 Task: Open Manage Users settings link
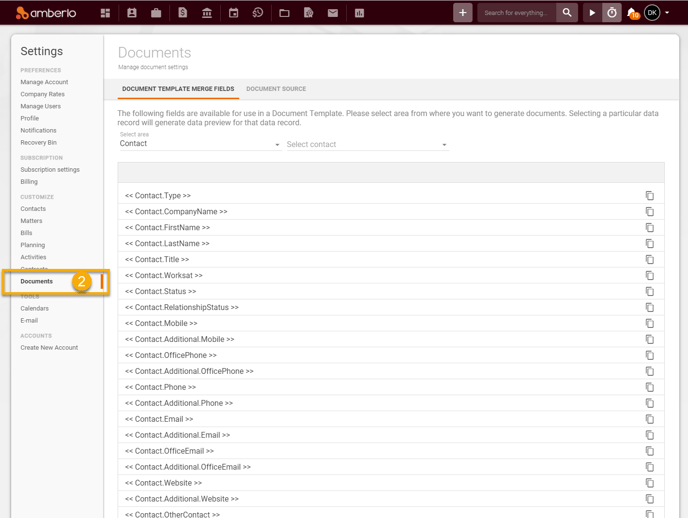[x=40, y=106]
